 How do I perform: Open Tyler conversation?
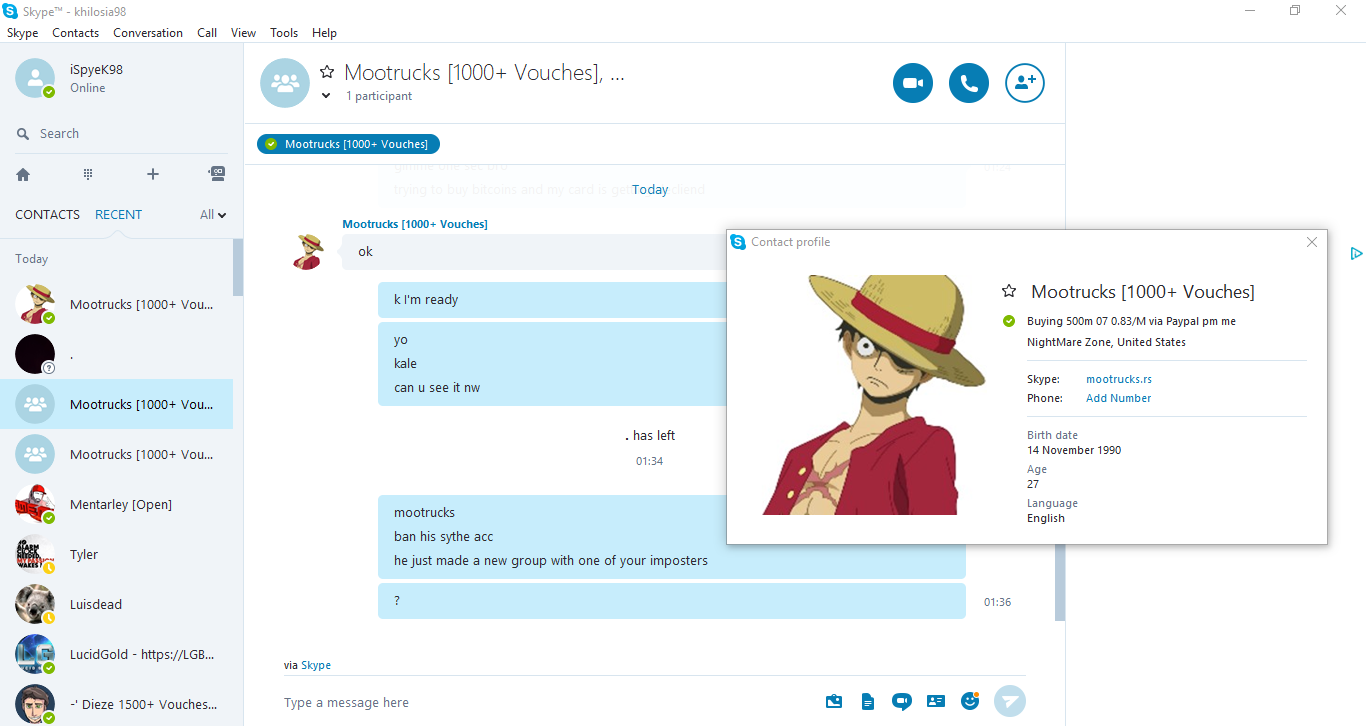[x=116, y=554]
